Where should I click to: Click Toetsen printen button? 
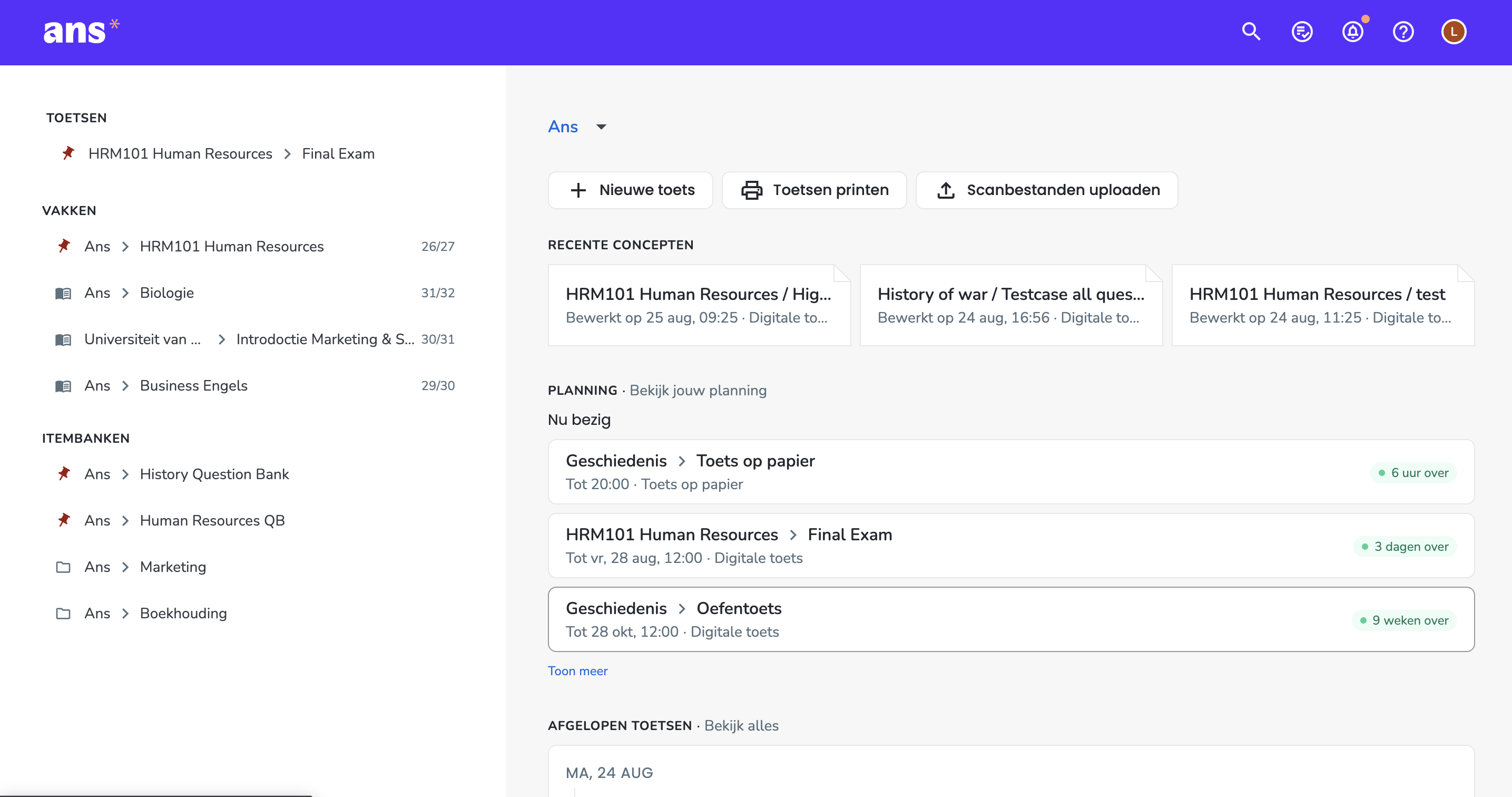814,190
